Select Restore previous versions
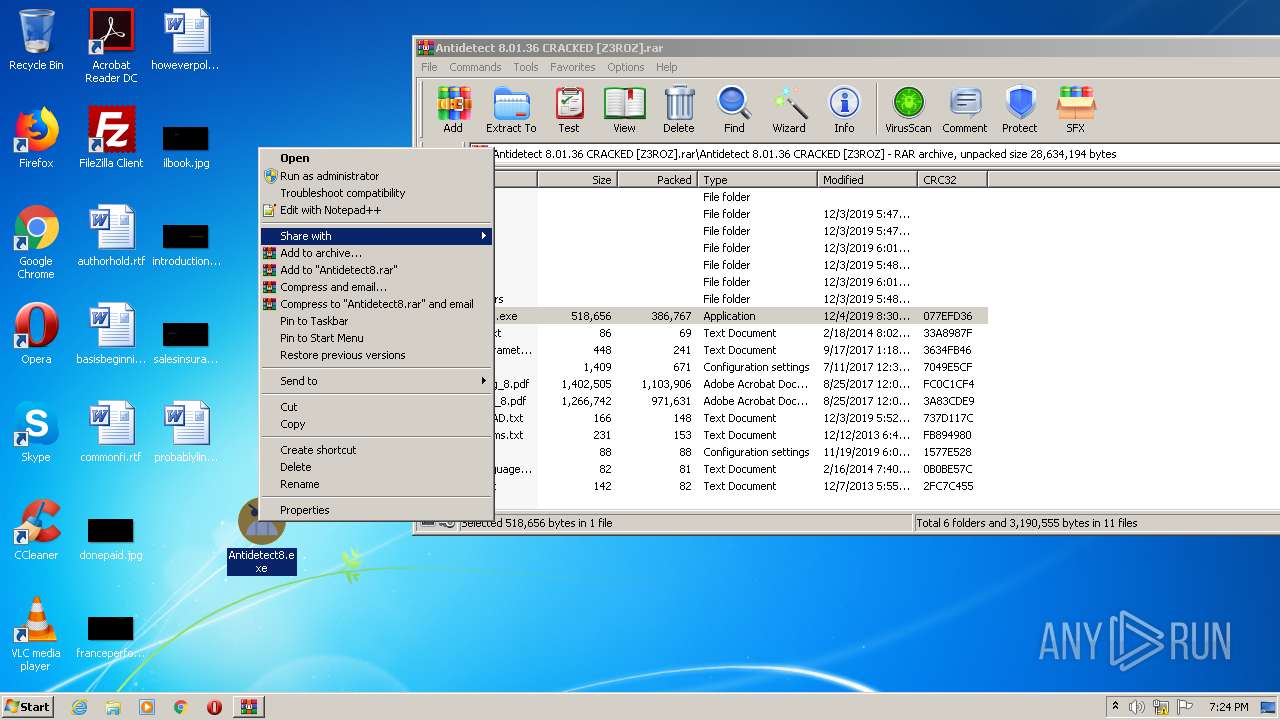The image size is (1280, 720). [x=376, y=355]
